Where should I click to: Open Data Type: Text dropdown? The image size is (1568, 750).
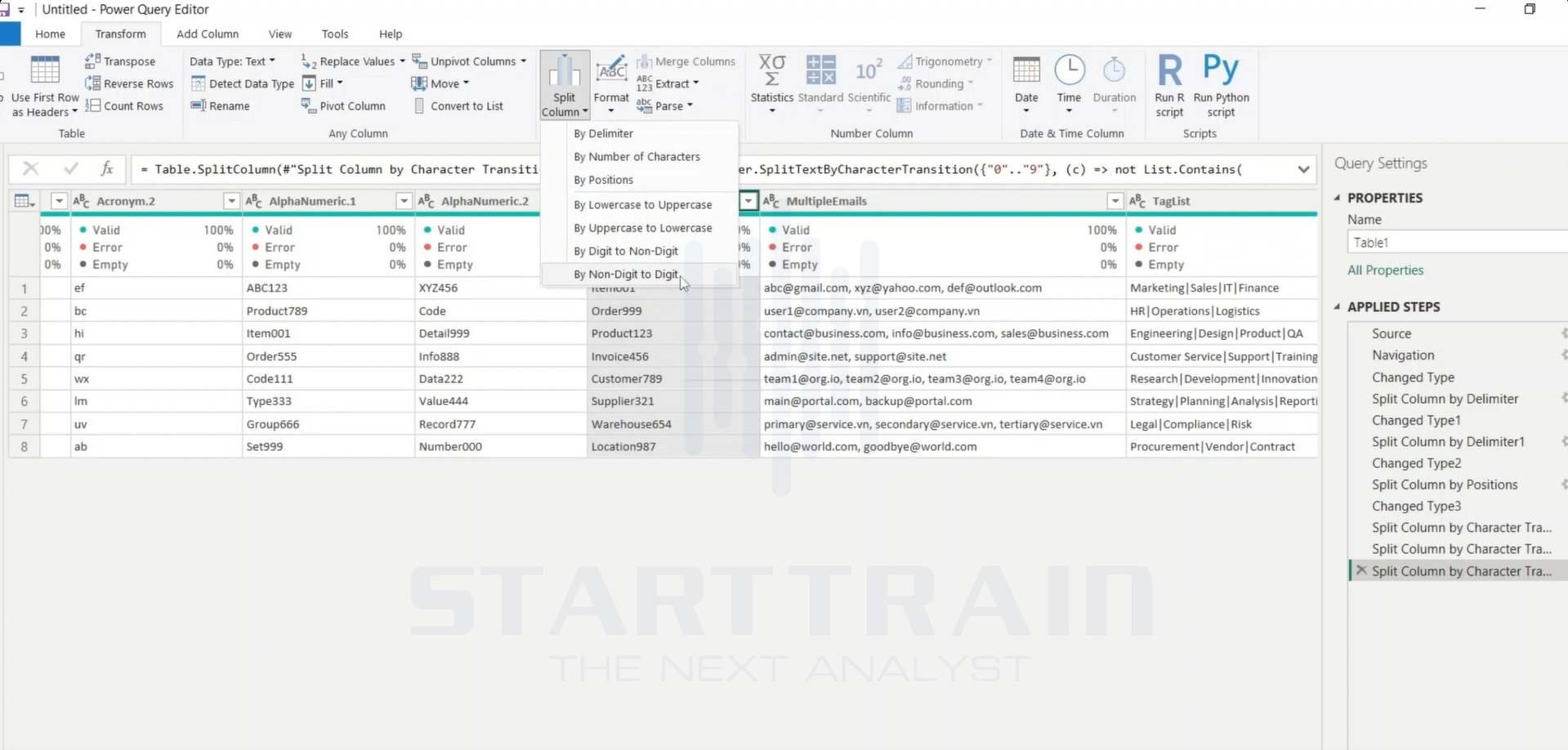pyautogui.click(x=232, y=61)
